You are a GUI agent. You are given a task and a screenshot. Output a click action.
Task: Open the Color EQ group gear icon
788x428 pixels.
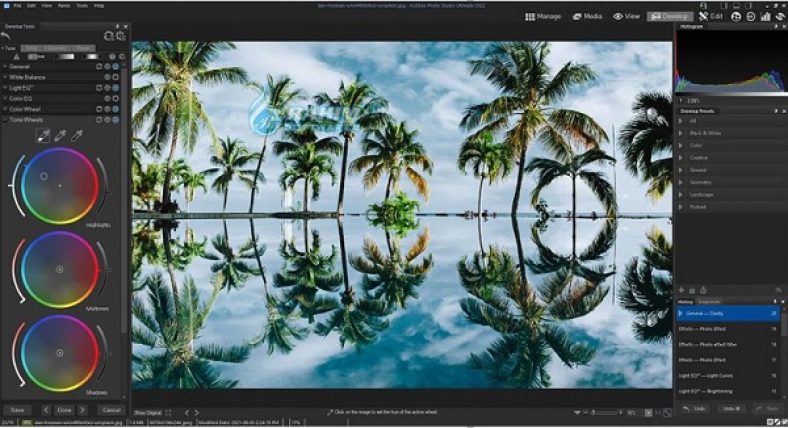[x=107, y=98]
